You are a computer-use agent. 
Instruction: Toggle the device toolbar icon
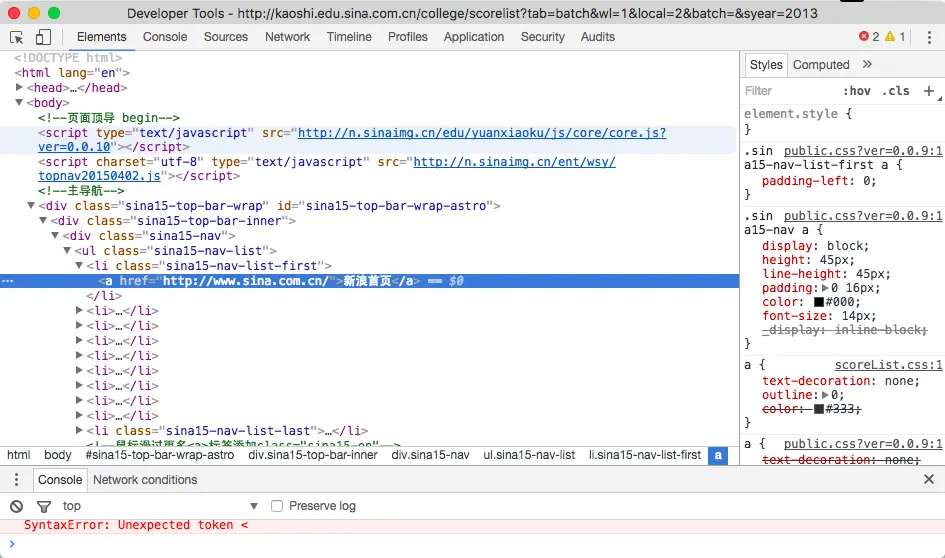[x=43, y=37]
